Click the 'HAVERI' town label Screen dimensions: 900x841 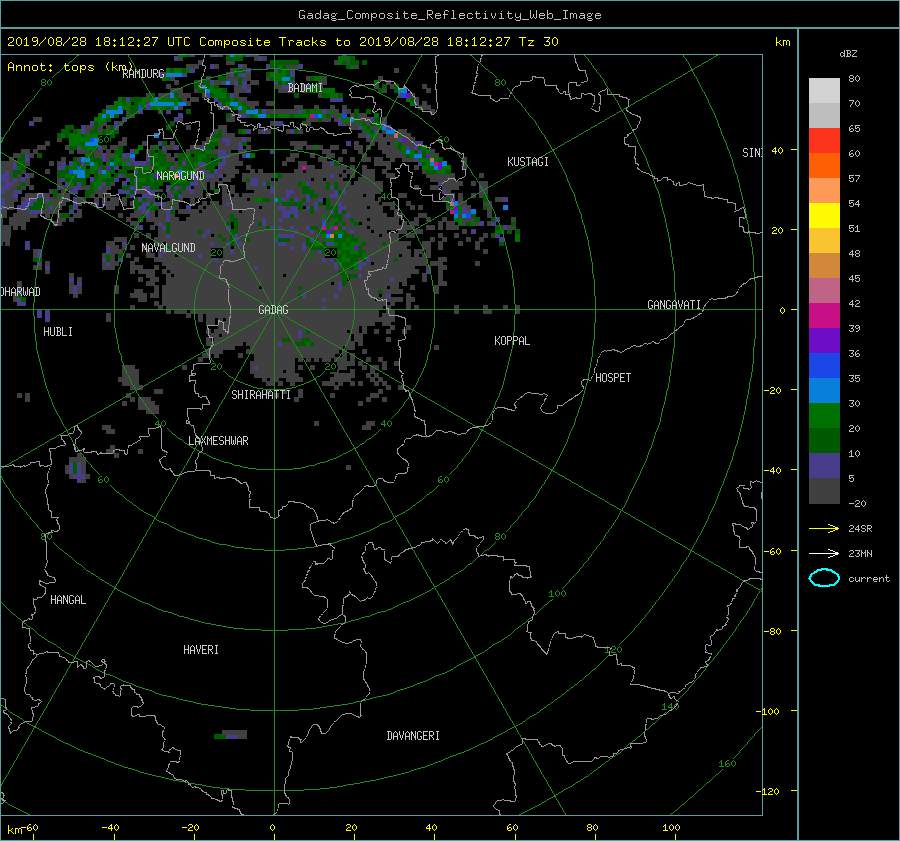pyautogui.click(x=201, y=650)
